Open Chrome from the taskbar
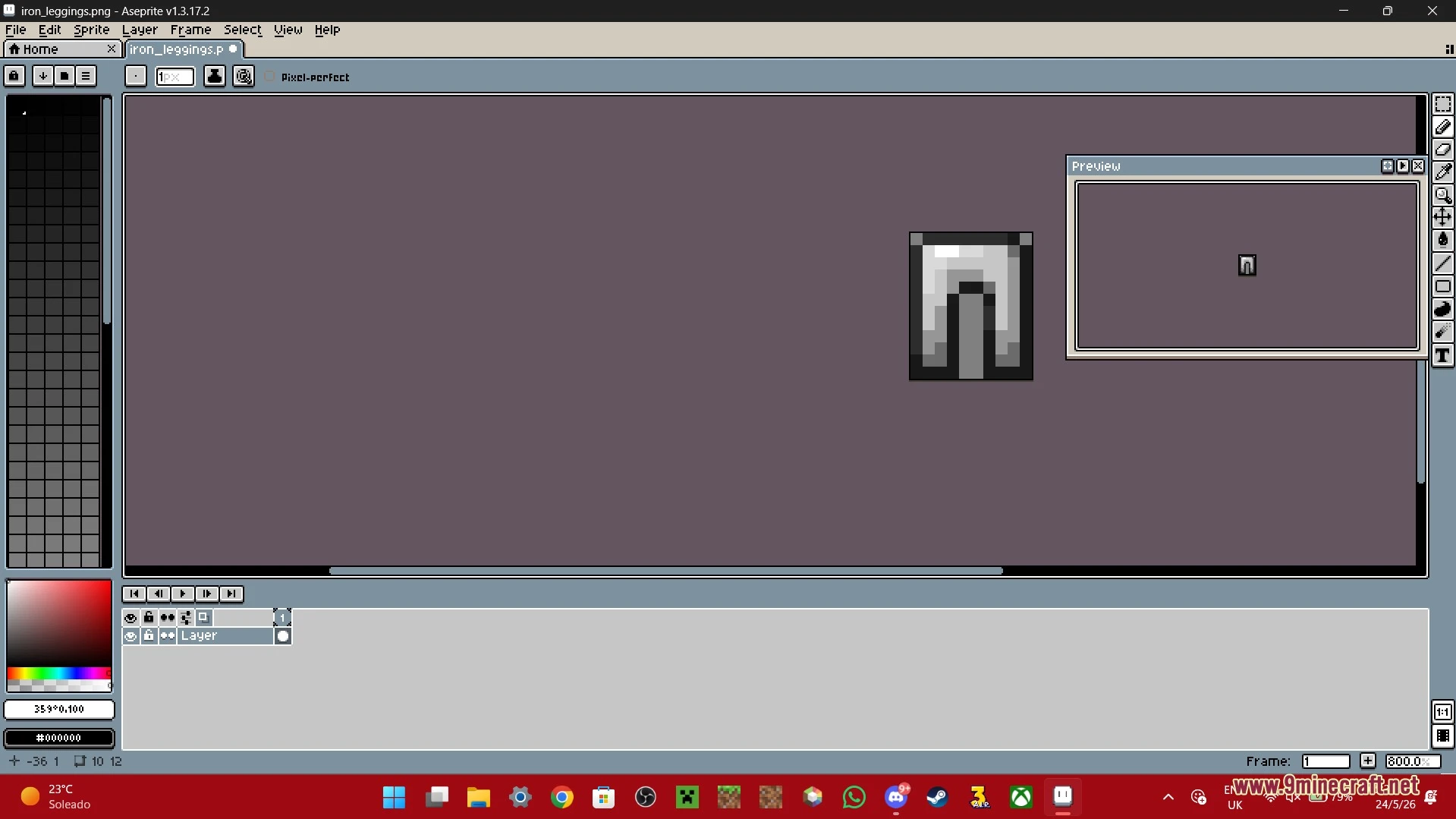This screenshot has height=819, width=1456. tap(561, 797)
